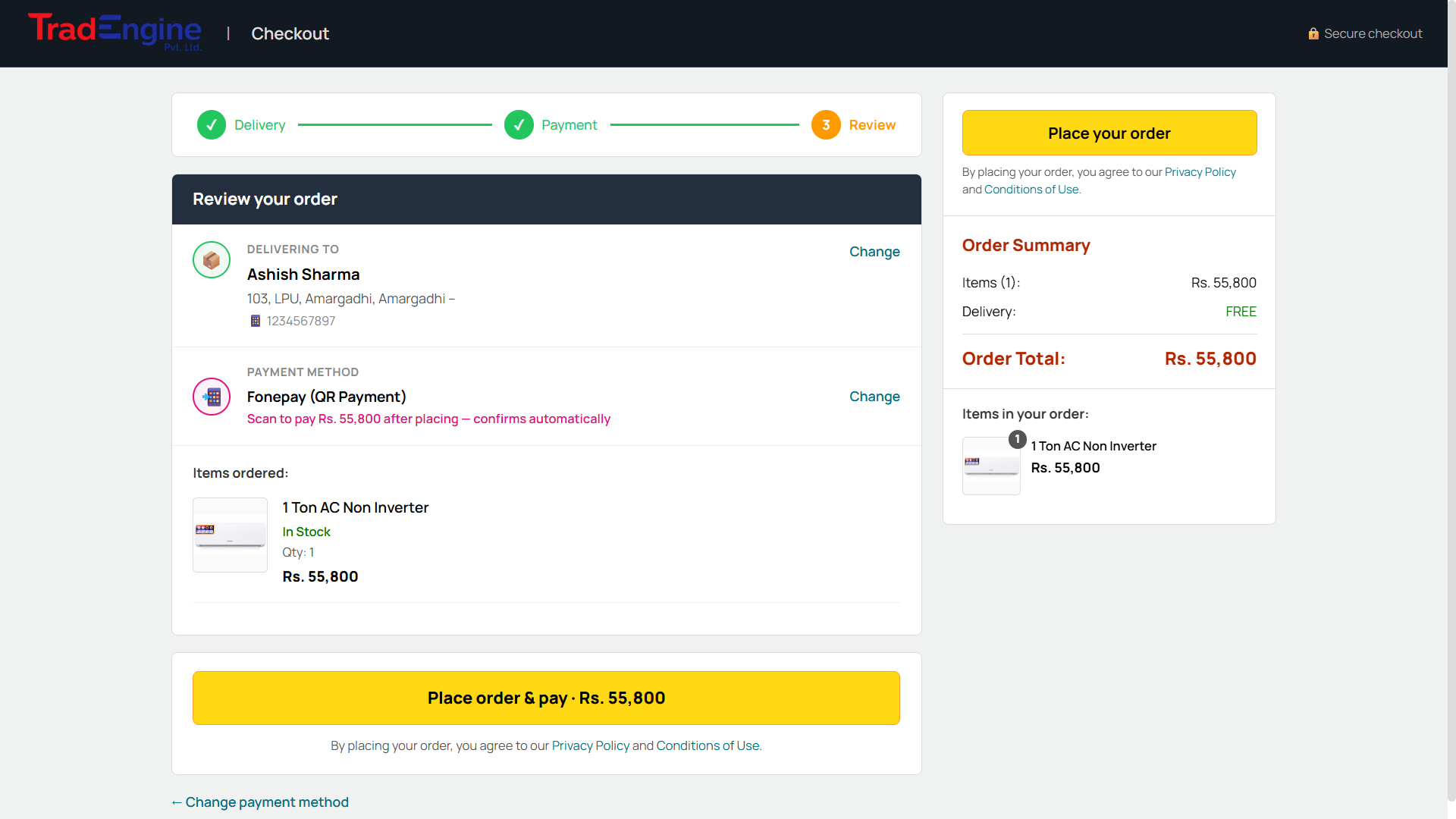Click the phone icon beside 1234567897
The height and width of the screenshot is (819, 1456).
pyautogui.click(x=256, y=321)
